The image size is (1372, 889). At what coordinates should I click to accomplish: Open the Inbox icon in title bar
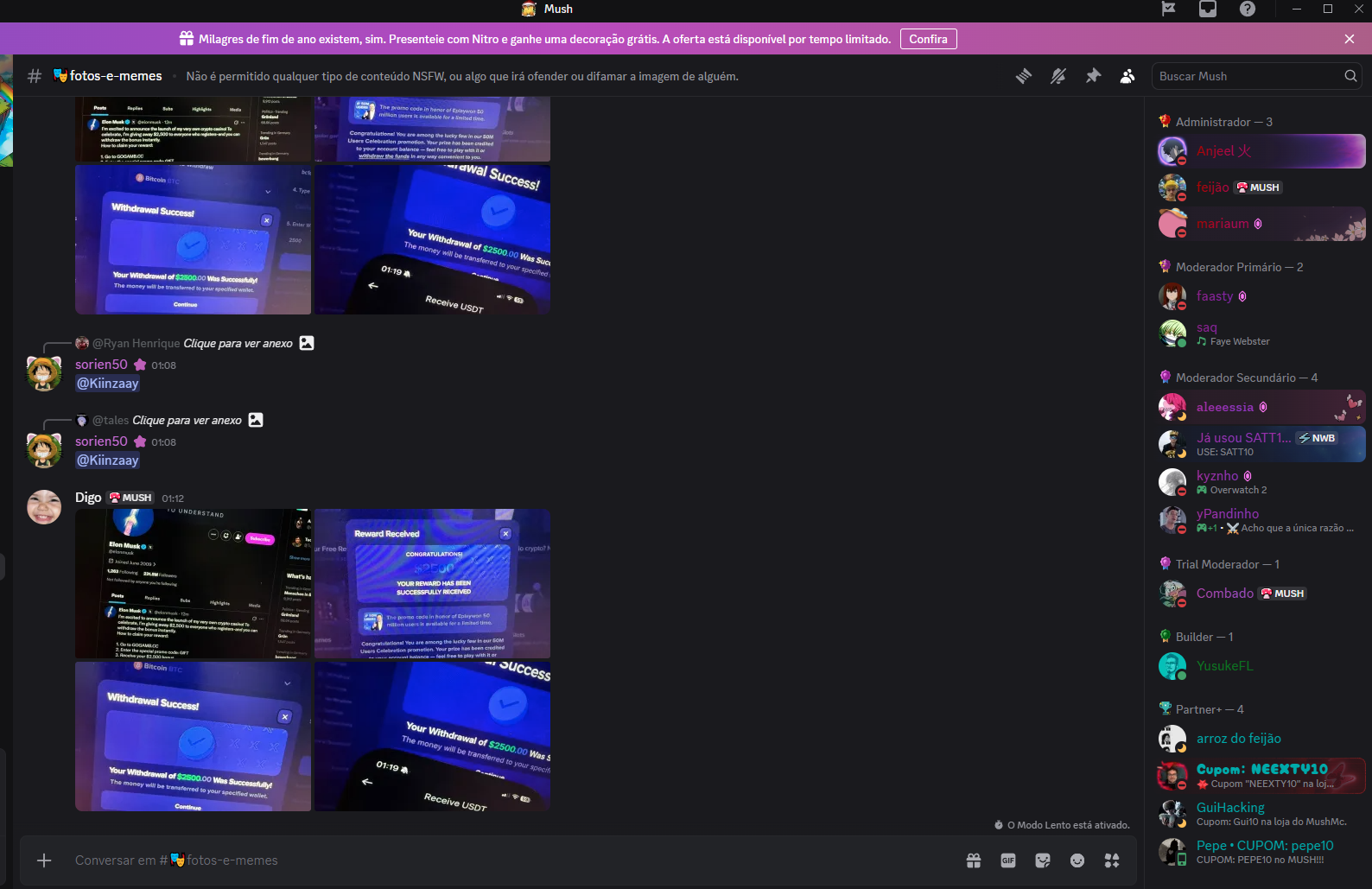1208,9
